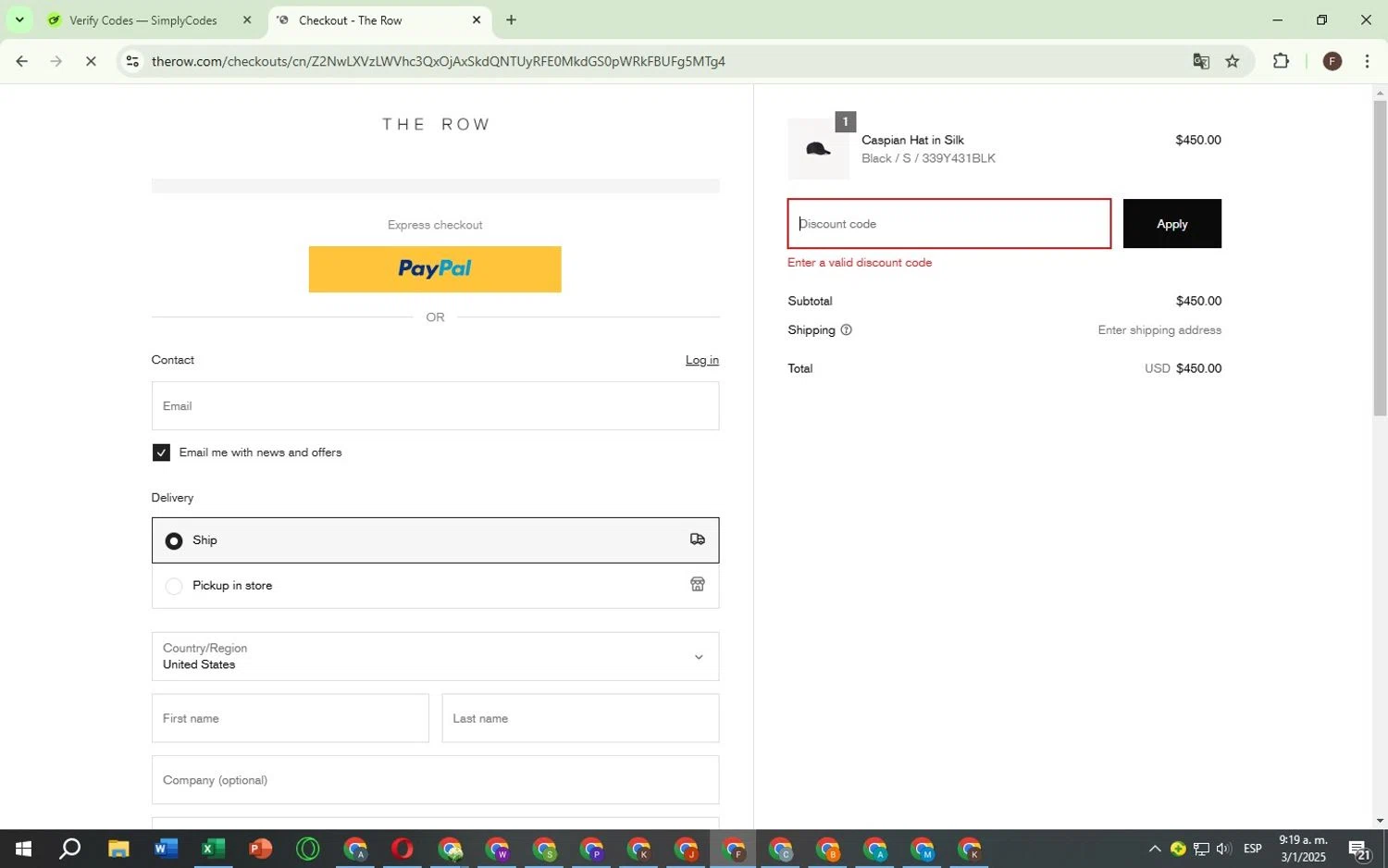The width and height of the screenshot is (1388, 868).
Task: Expand the tab search dropdown arrow
Action: tap(19, 19)
